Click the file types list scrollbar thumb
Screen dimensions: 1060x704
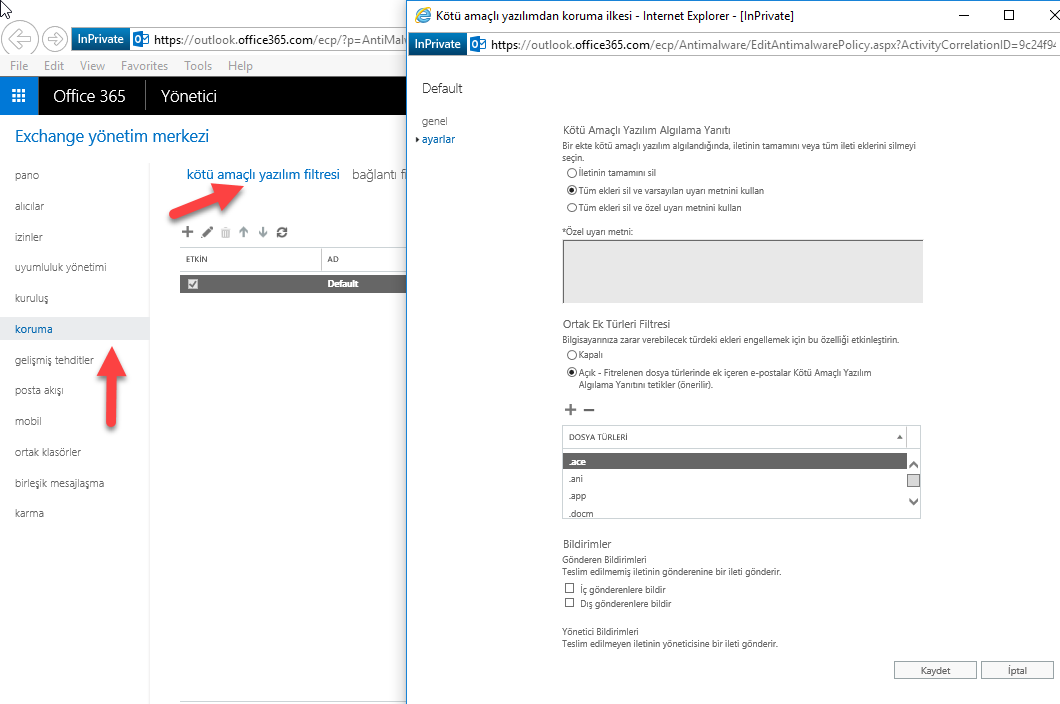tap(913, 481)
